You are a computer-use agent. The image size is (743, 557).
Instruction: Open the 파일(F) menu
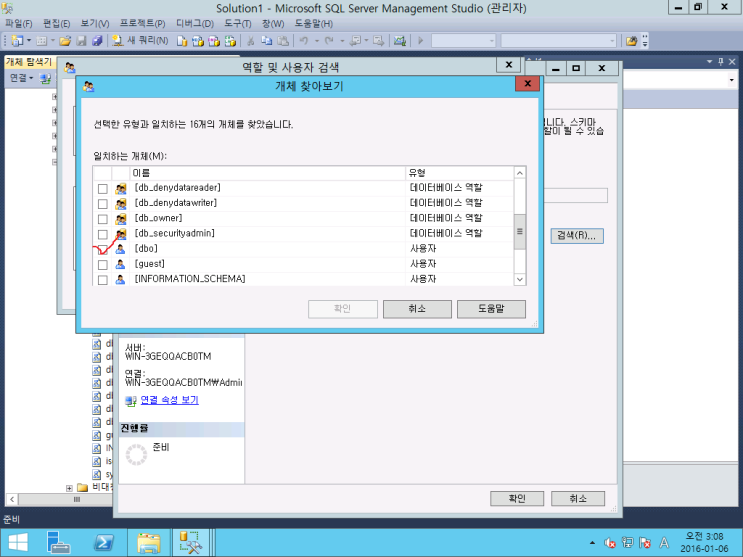19,24
